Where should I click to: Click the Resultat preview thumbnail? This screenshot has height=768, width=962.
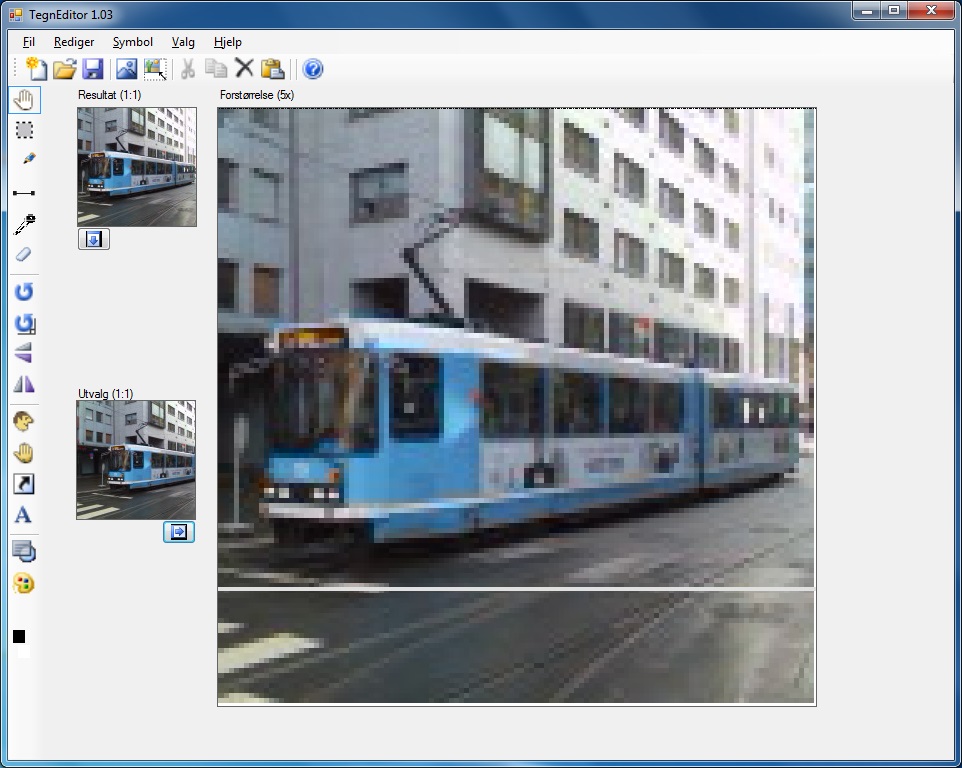(x=137, y=167)
